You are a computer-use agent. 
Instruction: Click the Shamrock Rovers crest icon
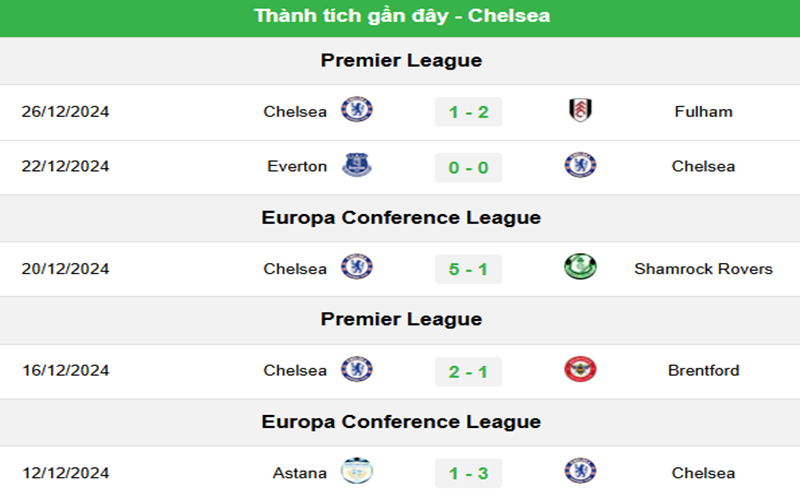tap(580, 268)
